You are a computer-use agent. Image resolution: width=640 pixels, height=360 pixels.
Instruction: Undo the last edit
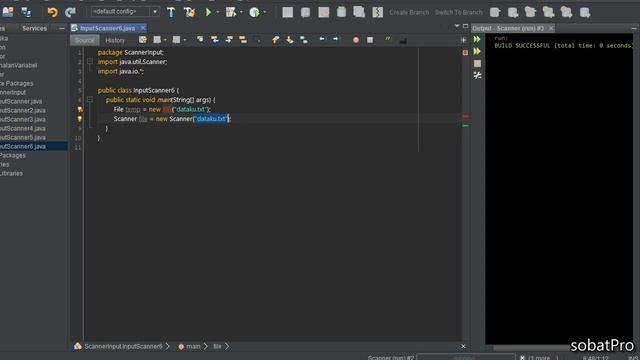pos(52,12)
